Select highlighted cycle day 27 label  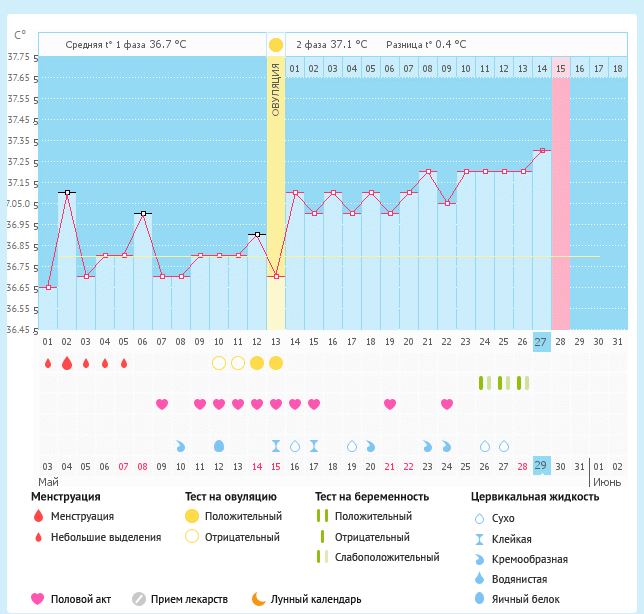pyautogui.click(x=542, y=342)
